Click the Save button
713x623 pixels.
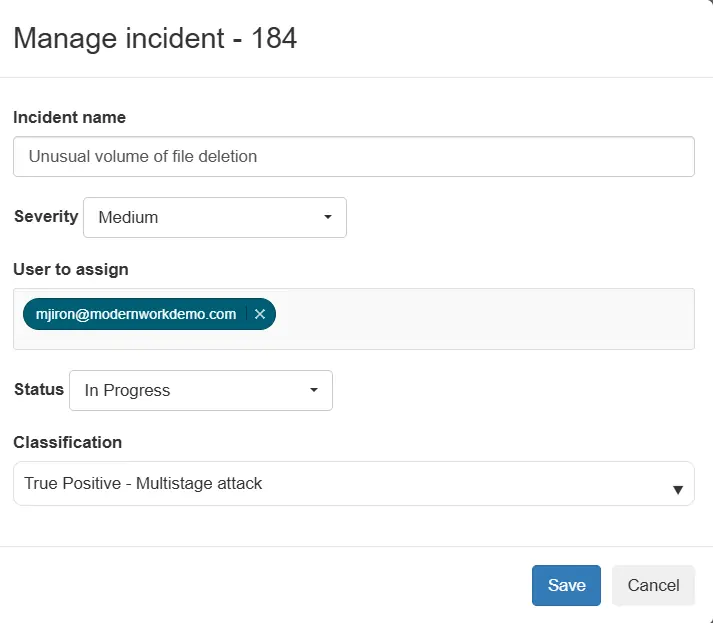[566, 585]
